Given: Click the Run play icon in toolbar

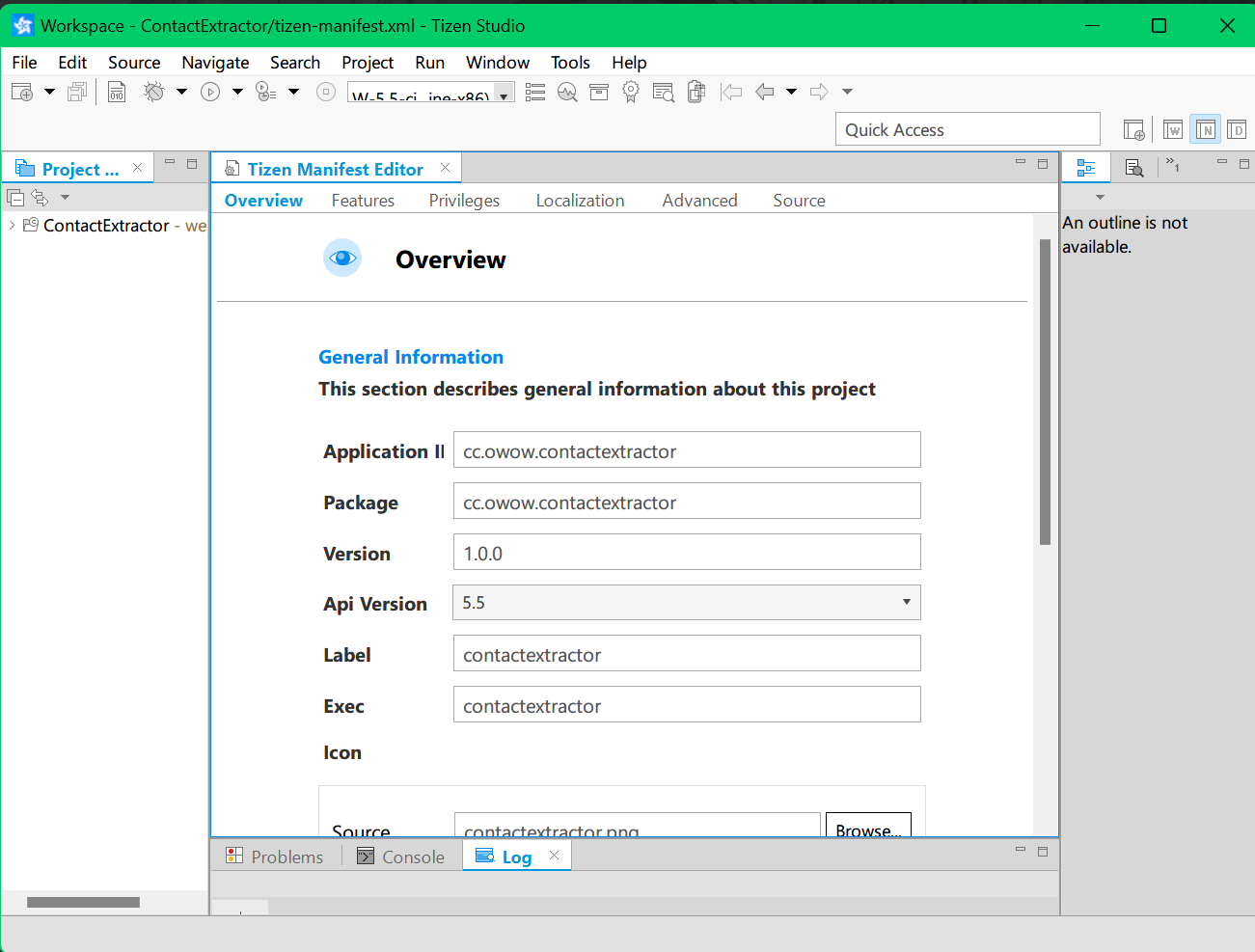Looking at the screenshot, I should pos(210,92).
